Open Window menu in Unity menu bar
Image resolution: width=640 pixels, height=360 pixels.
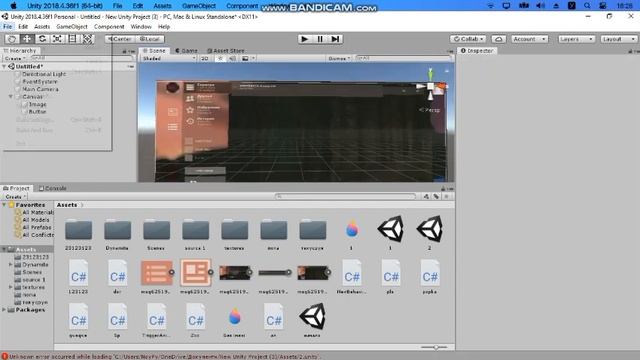pos(141,27)
